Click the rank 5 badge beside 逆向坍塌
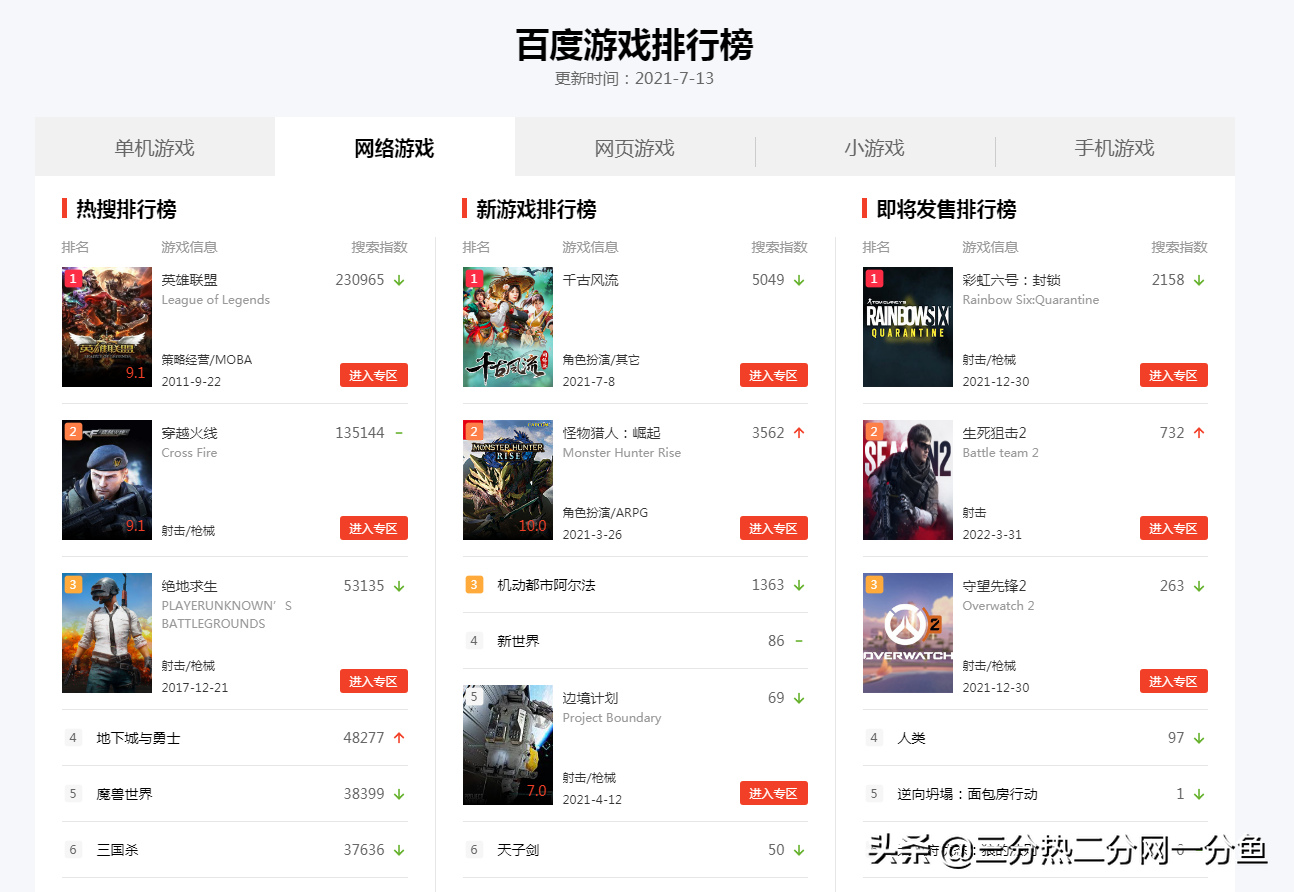 (874, 794)
